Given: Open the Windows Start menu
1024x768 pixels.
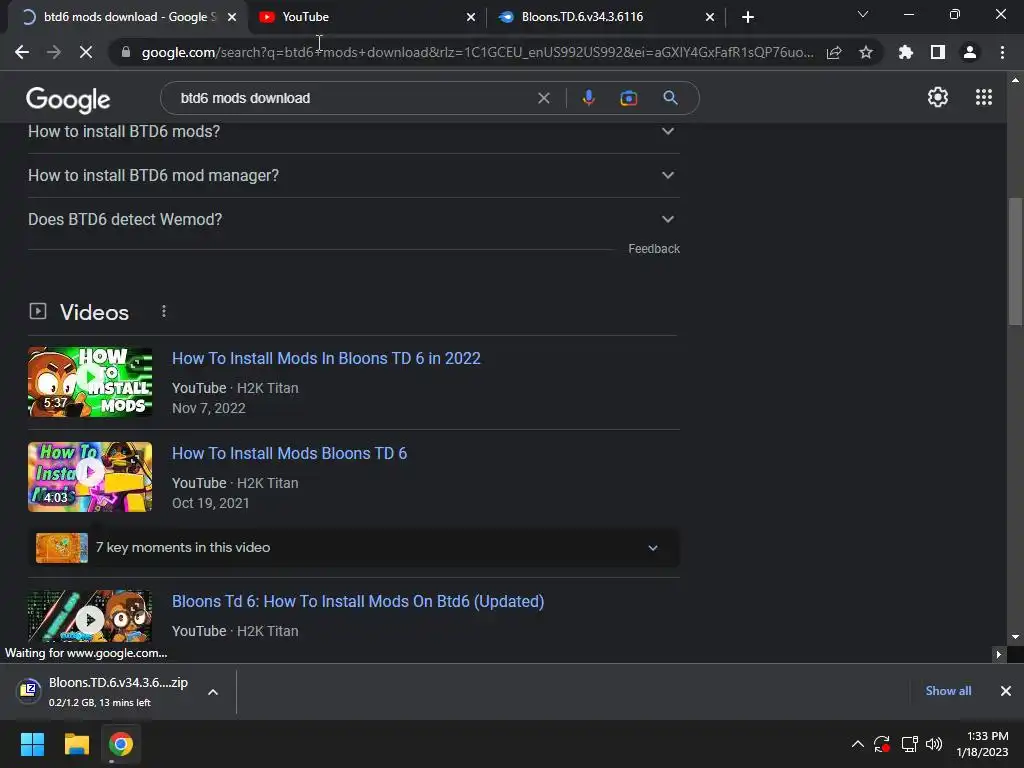Looking at the screenshot, I should [x=32, y=744].
